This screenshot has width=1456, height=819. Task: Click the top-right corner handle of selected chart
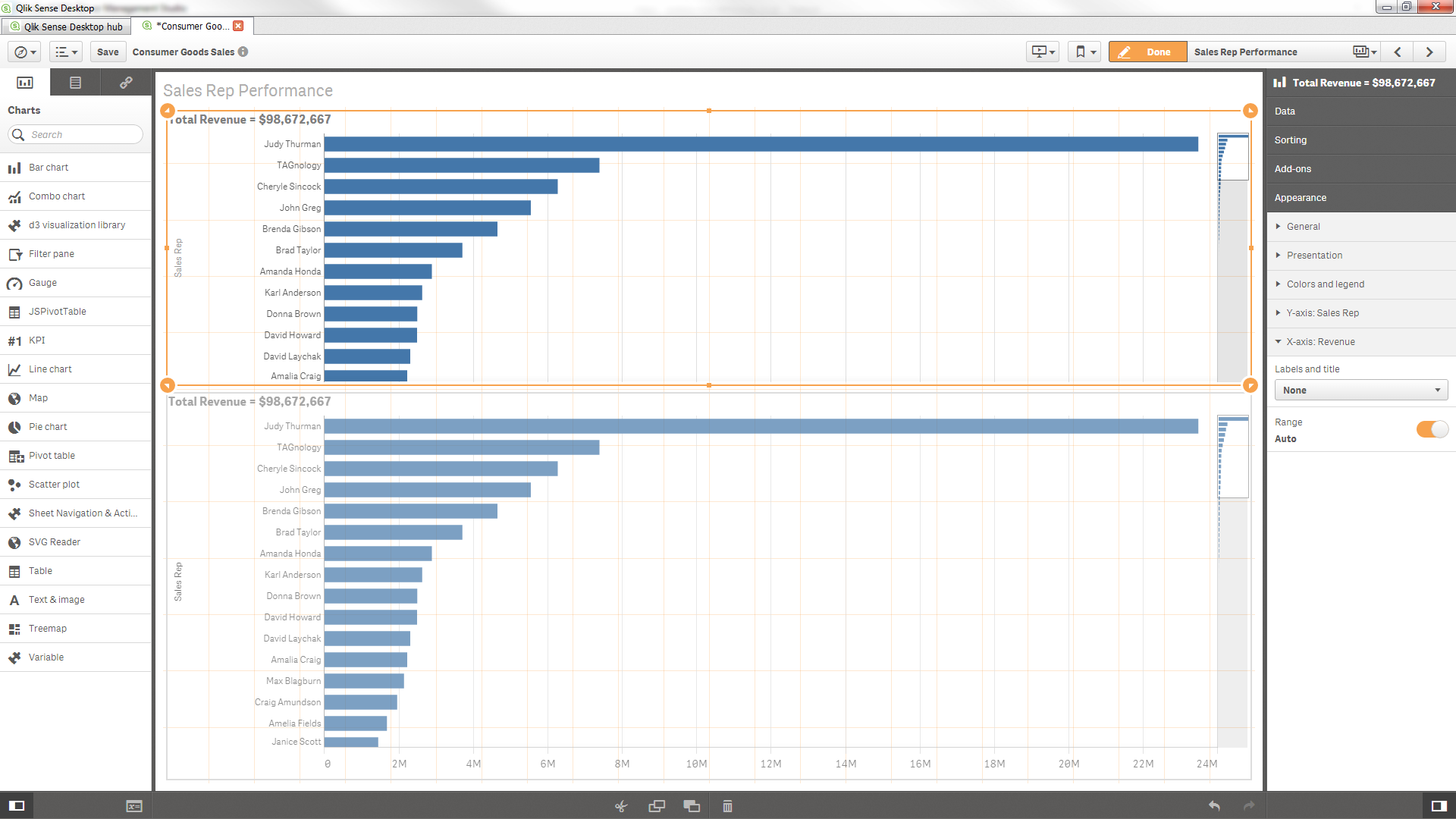[1250, 111]
